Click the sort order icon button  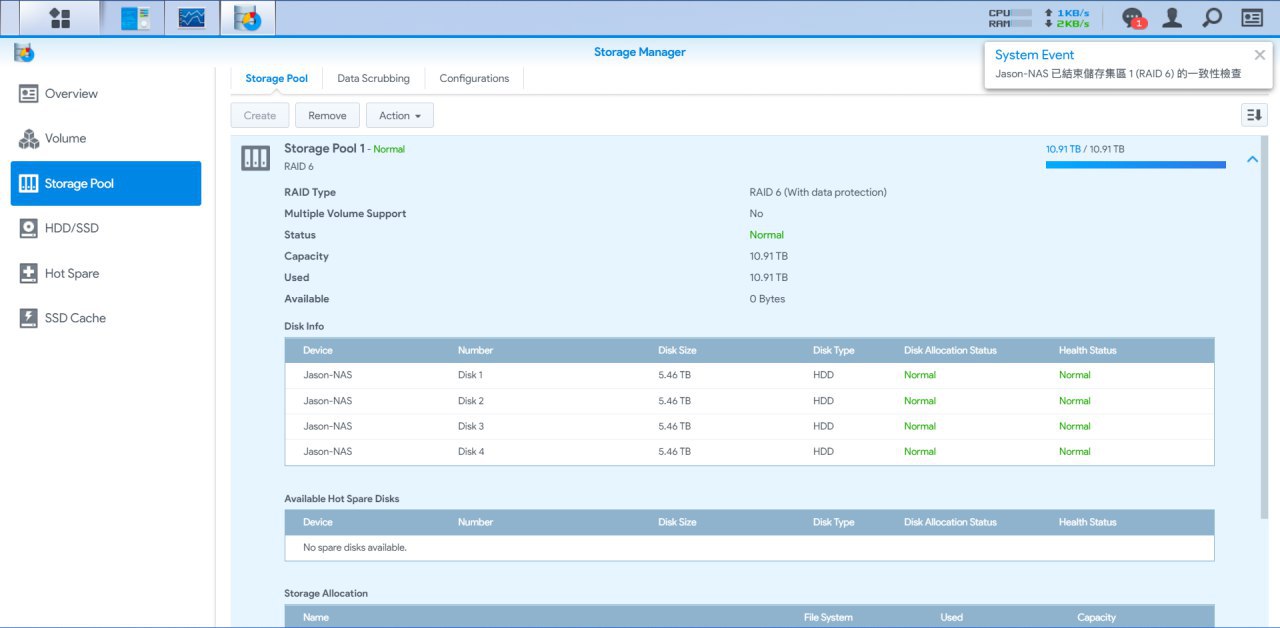(1253, 115)
